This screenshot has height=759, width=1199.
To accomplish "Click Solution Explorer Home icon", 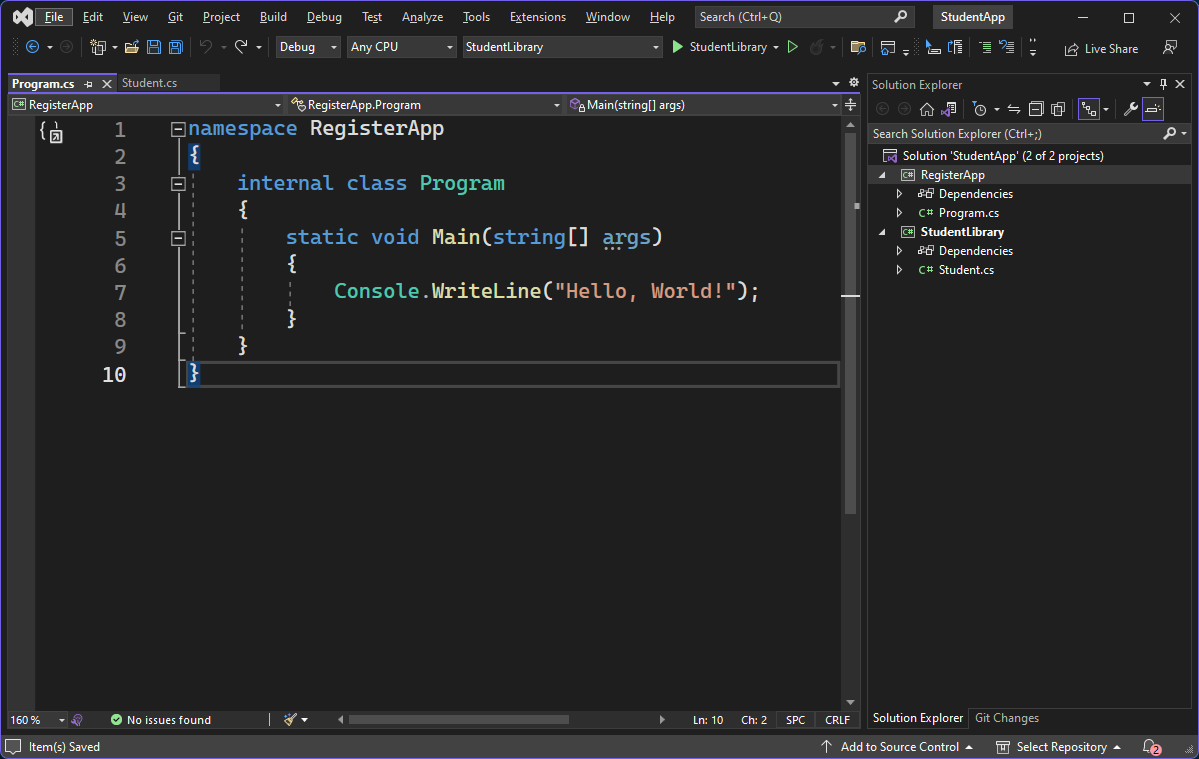I will [x=927, y=109].
